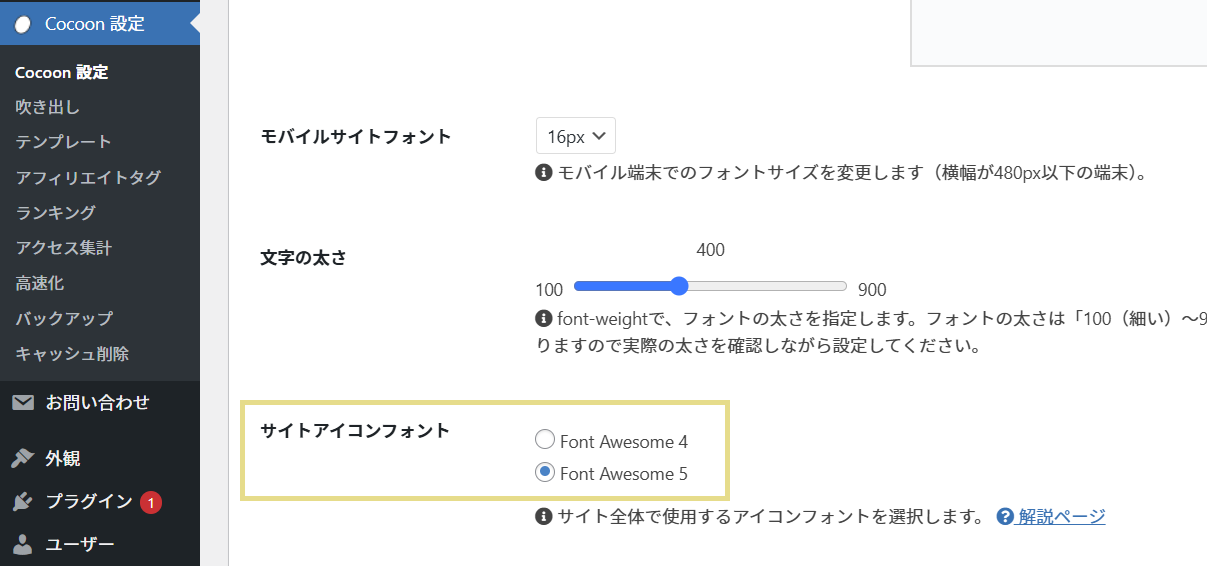Viewport: 1207px width, 566px height.
Task: Select the Font Awesome 4 radio button
Action: click(x=545, y=440)
